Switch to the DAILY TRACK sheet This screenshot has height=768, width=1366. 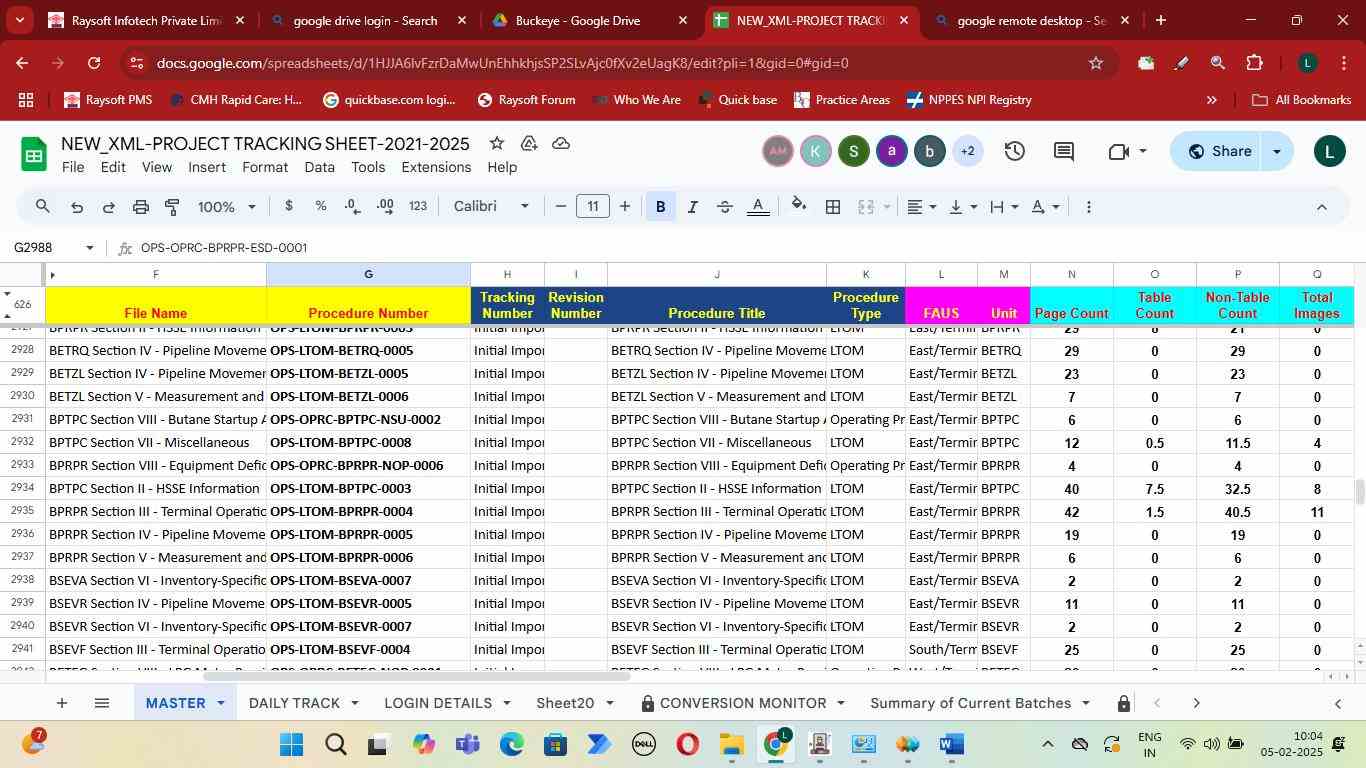click(x=294, y=703)
